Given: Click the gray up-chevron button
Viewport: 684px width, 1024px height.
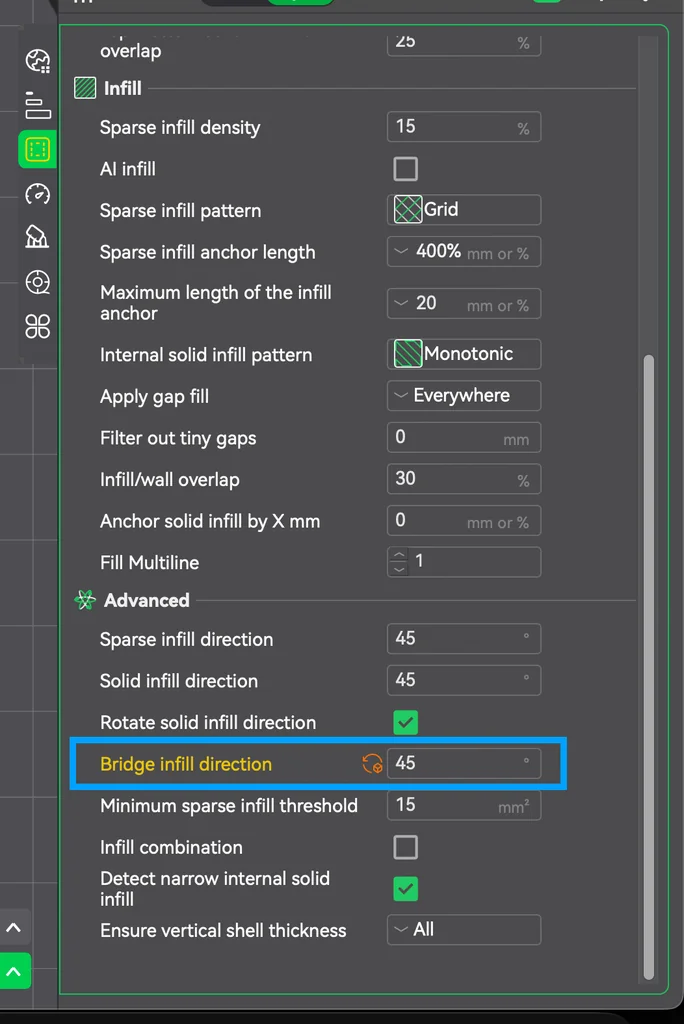Looking at the screenshot, I should pos(14,928).
